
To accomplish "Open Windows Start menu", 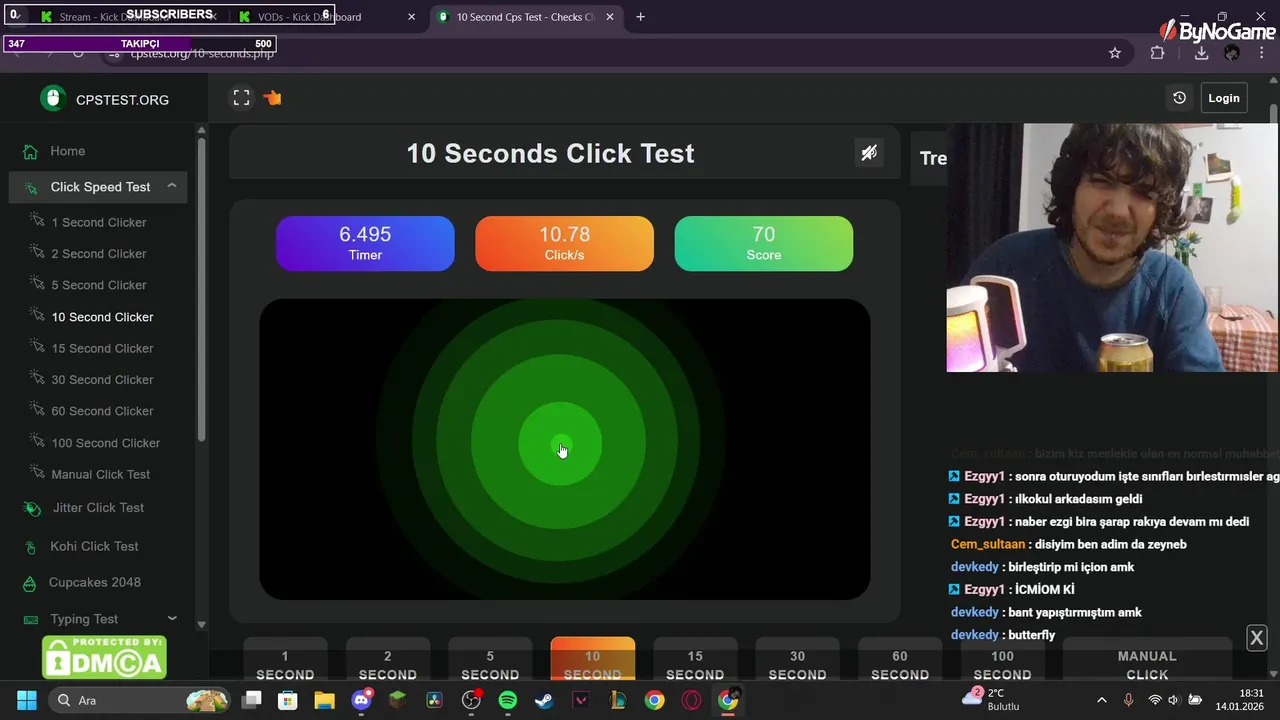I will tap(26, 700).
